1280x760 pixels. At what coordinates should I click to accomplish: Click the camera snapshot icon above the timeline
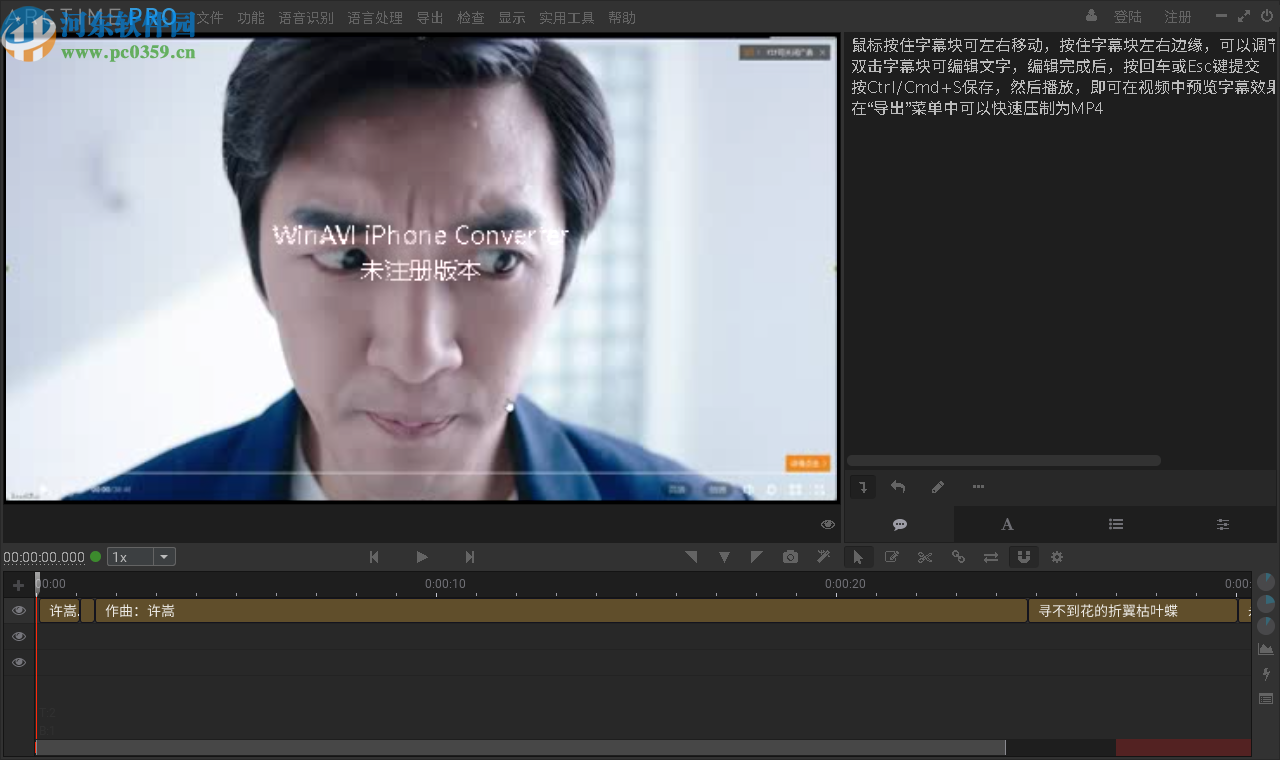click(790, 556)
